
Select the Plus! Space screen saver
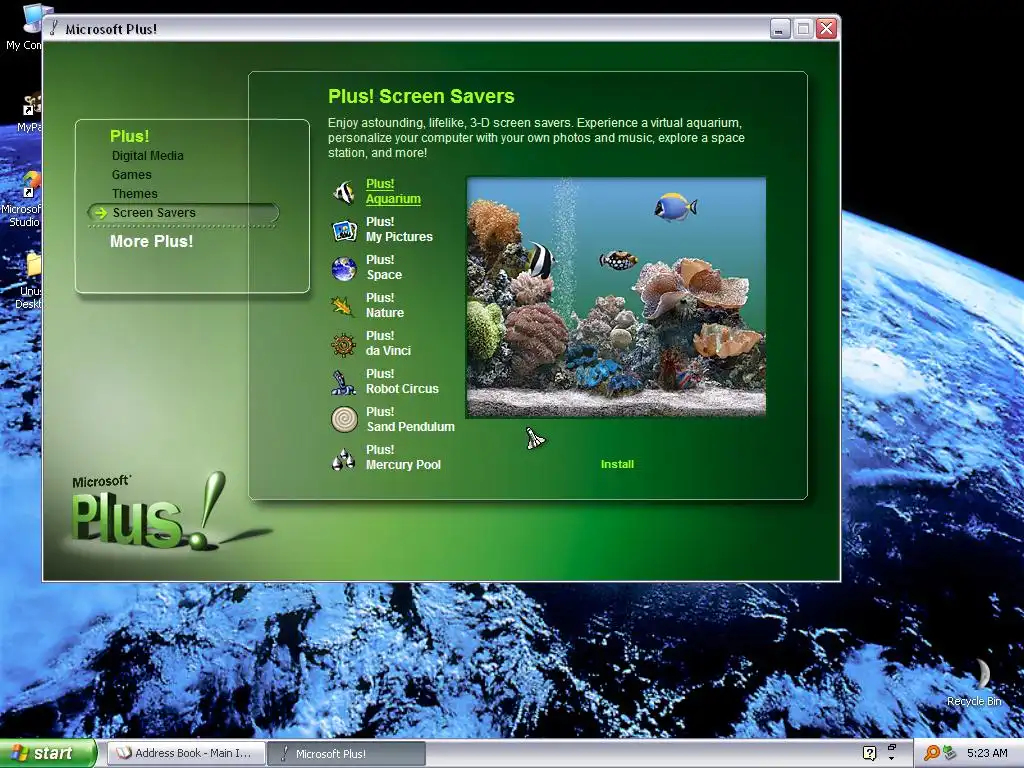[384, 267]
